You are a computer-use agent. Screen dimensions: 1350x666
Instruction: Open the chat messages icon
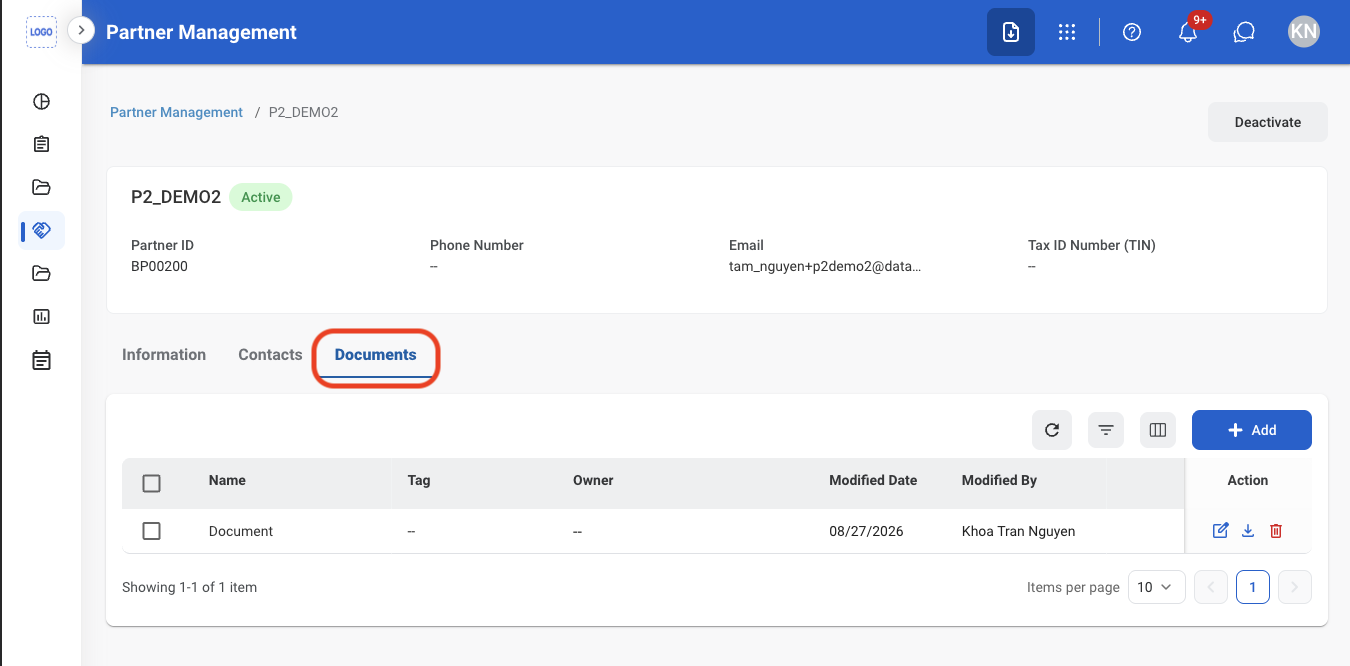pos(1244,32)
